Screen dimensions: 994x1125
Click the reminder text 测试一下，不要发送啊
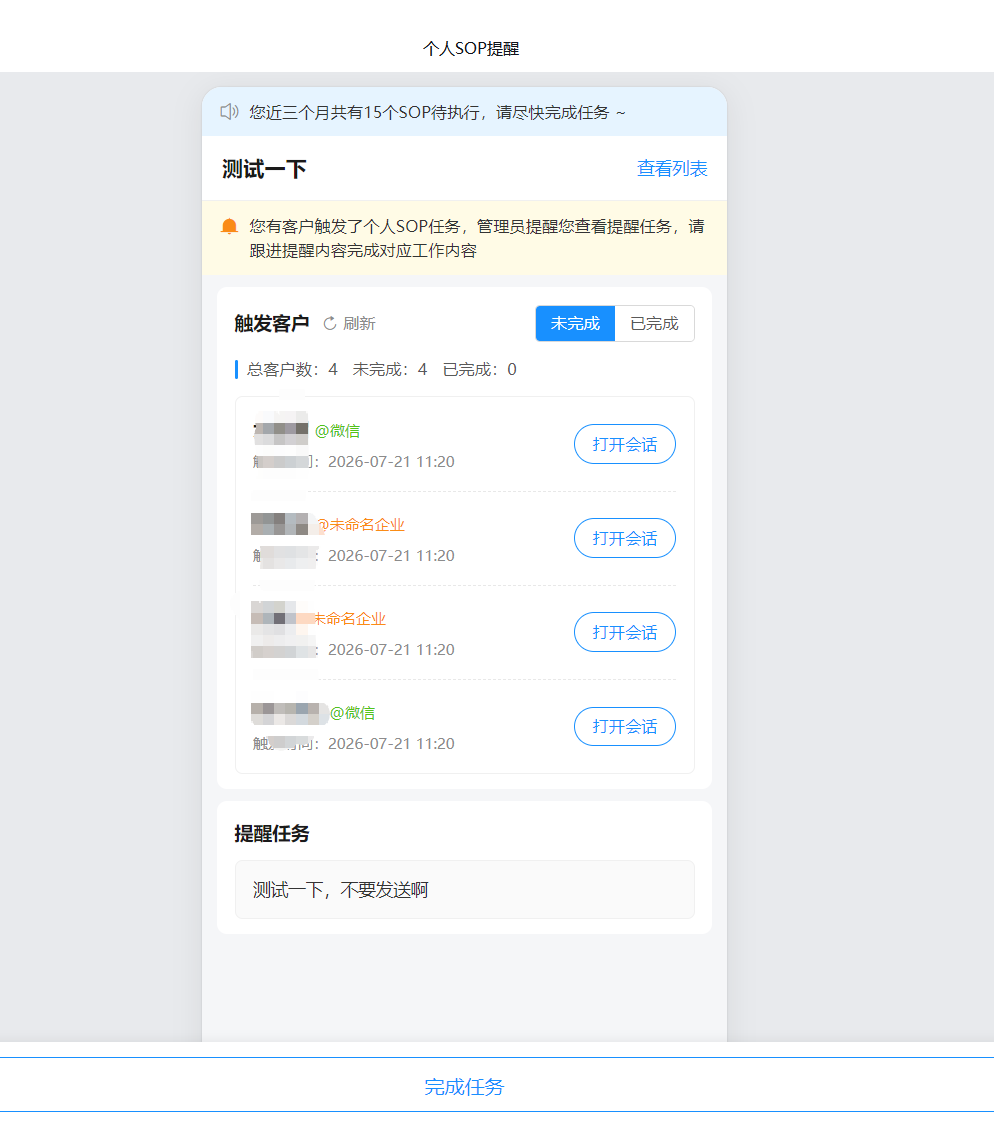[x=340, y=890]
